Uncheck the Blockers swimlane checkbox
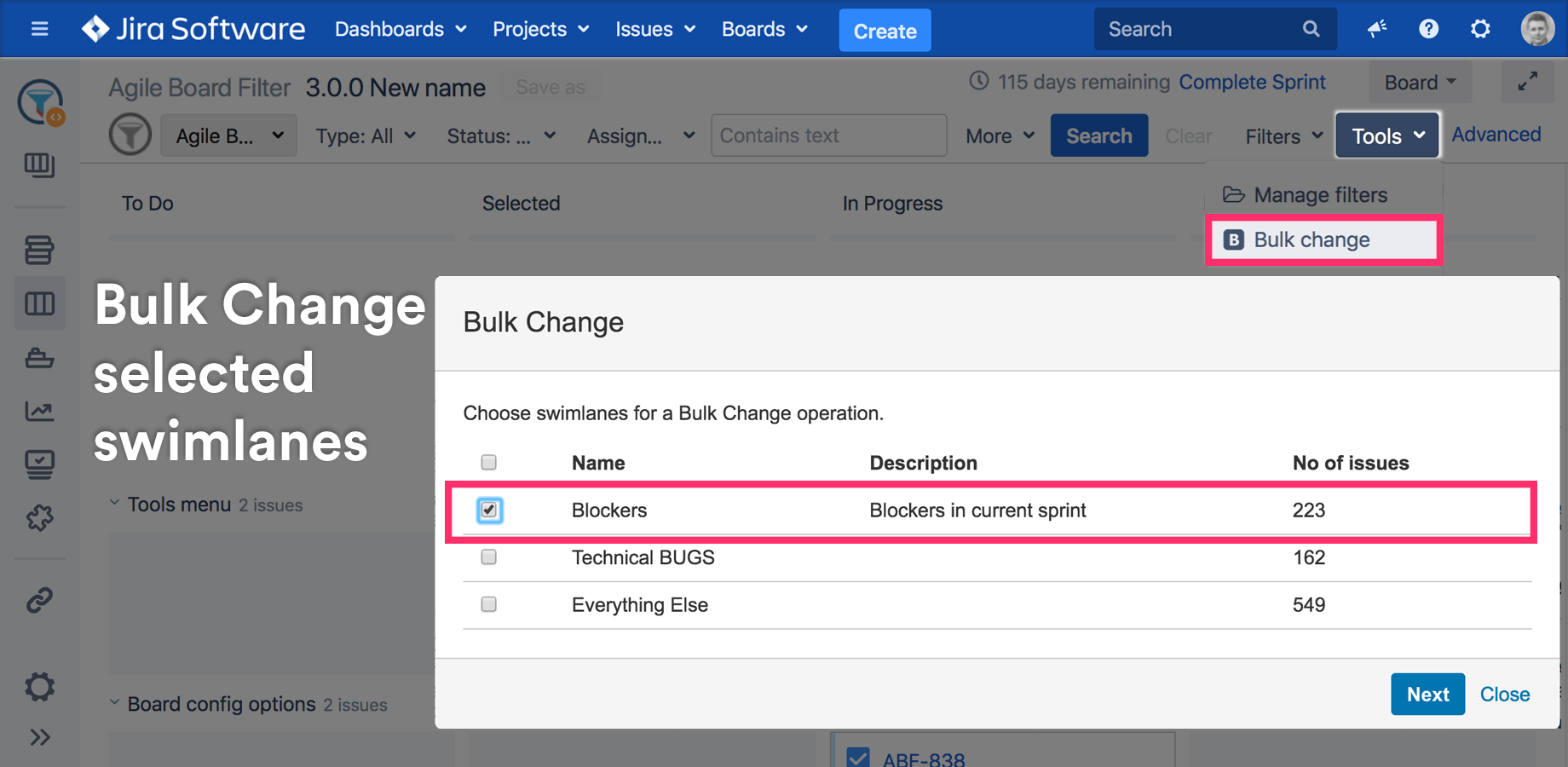 pyautogui.click(x=489, y=510)
